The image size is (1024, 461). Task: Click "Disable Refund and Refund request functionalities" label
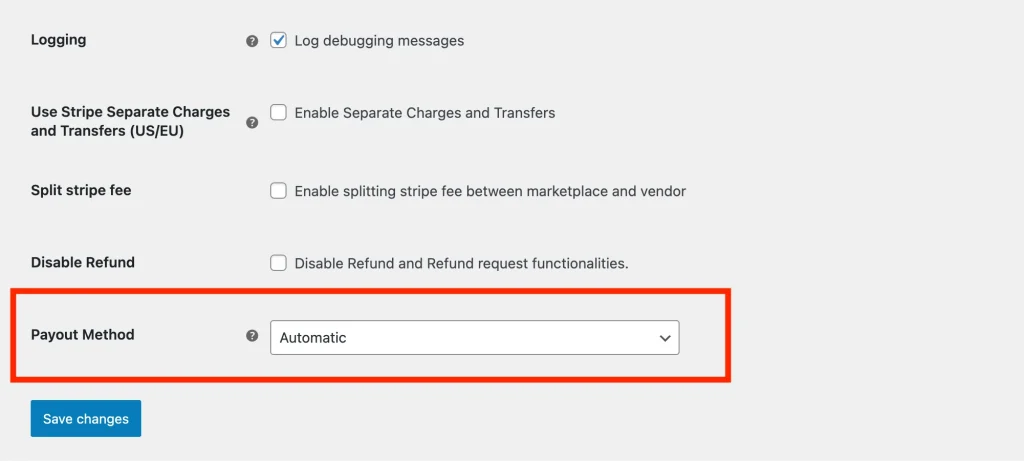point(461,264)
